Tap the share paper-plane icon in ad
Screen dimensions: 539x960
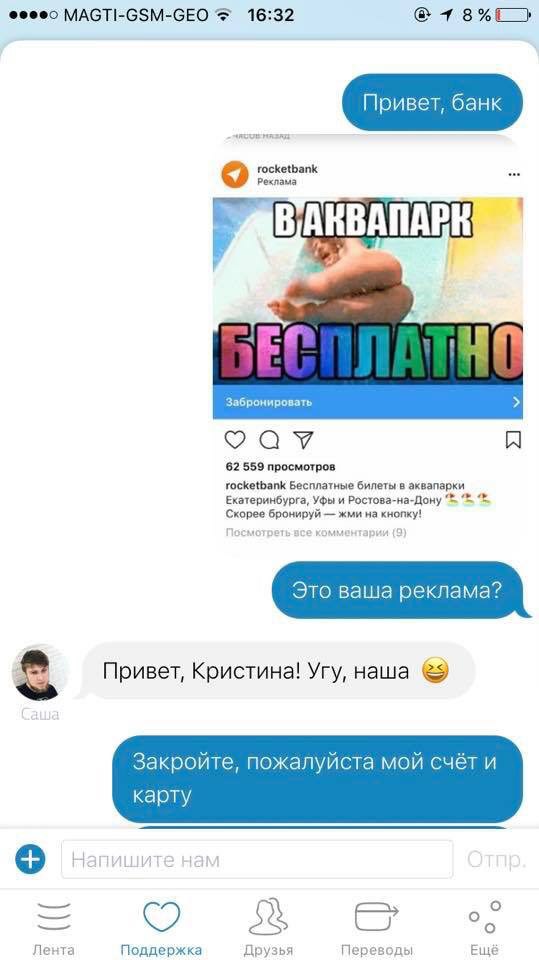click(303, 440)
